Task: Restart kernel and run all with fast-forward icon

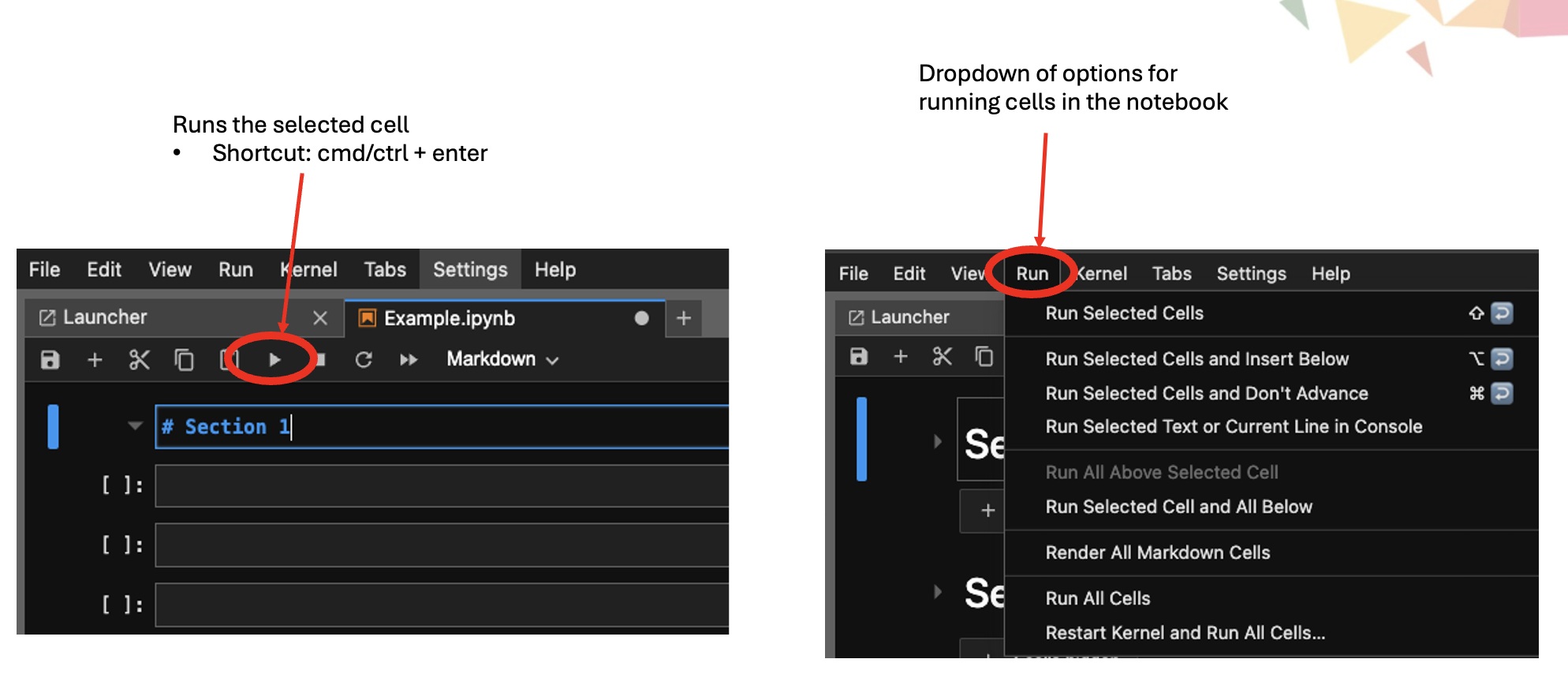Action: click(x=409, y=360)
